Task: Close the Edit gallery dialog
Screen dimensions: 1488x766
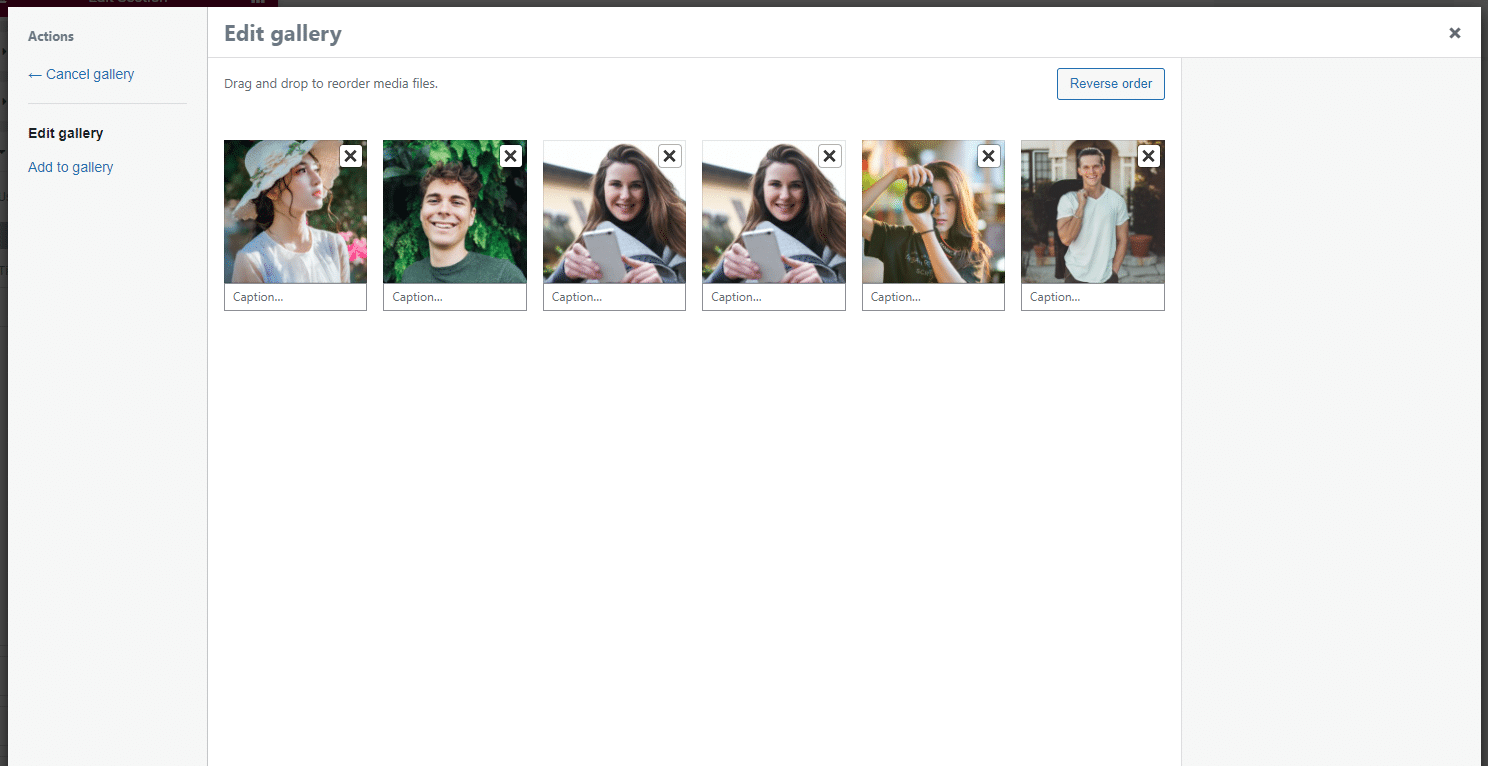Action: pyautogui.click(x=1454, y=33)
